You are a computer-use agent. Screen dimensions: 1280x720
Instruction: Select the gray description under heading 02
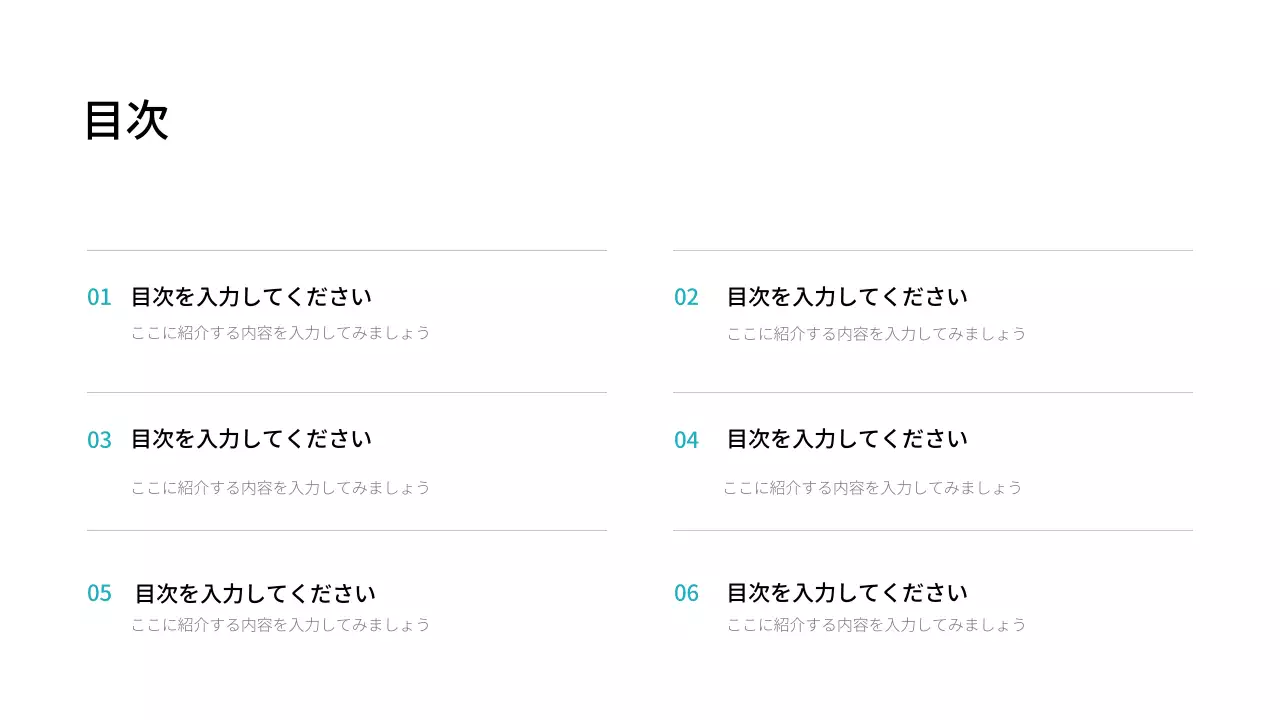tap(876, 333)
